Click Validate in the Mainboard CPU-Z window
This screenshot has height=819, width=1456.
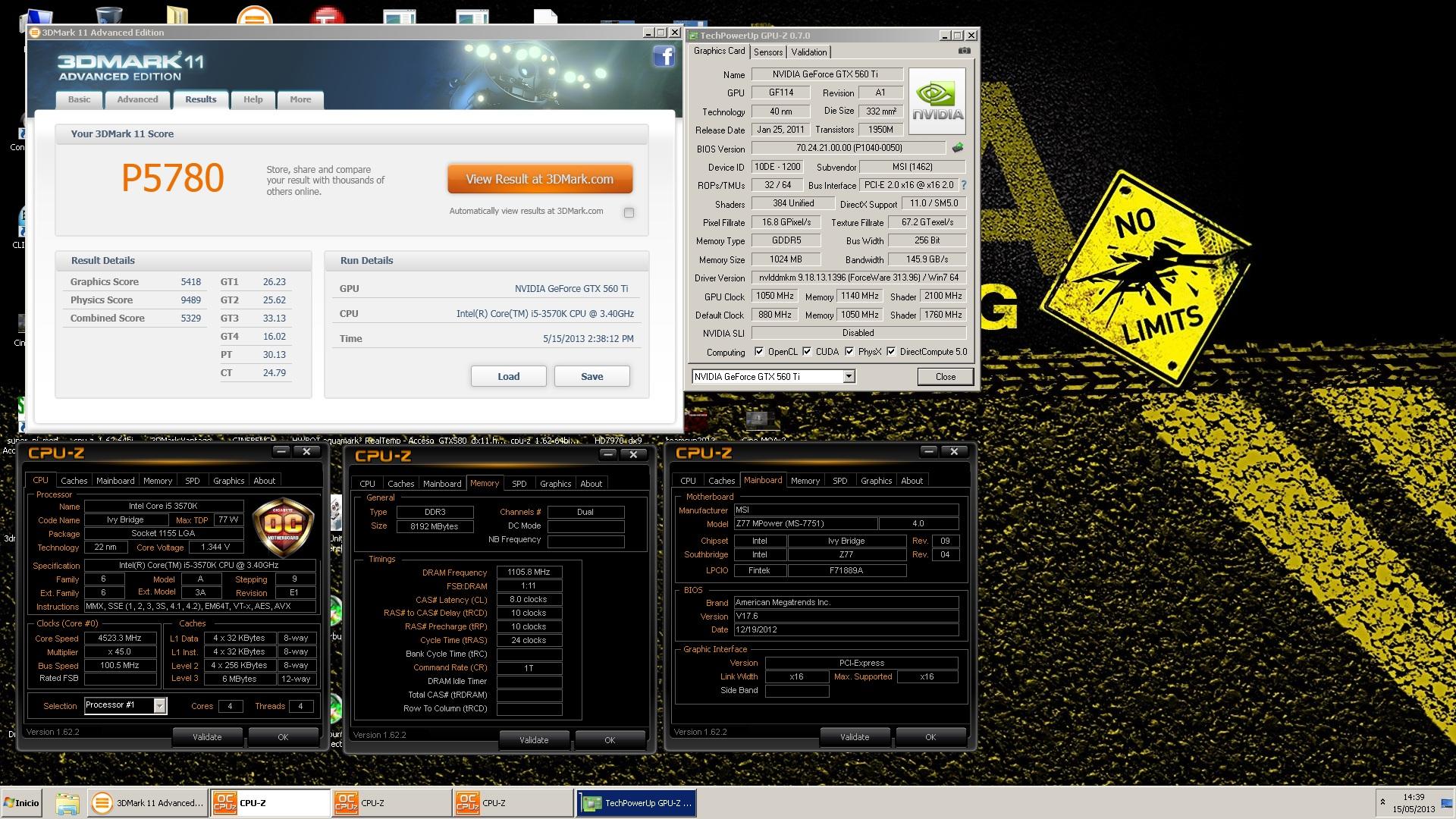point(855,737)
